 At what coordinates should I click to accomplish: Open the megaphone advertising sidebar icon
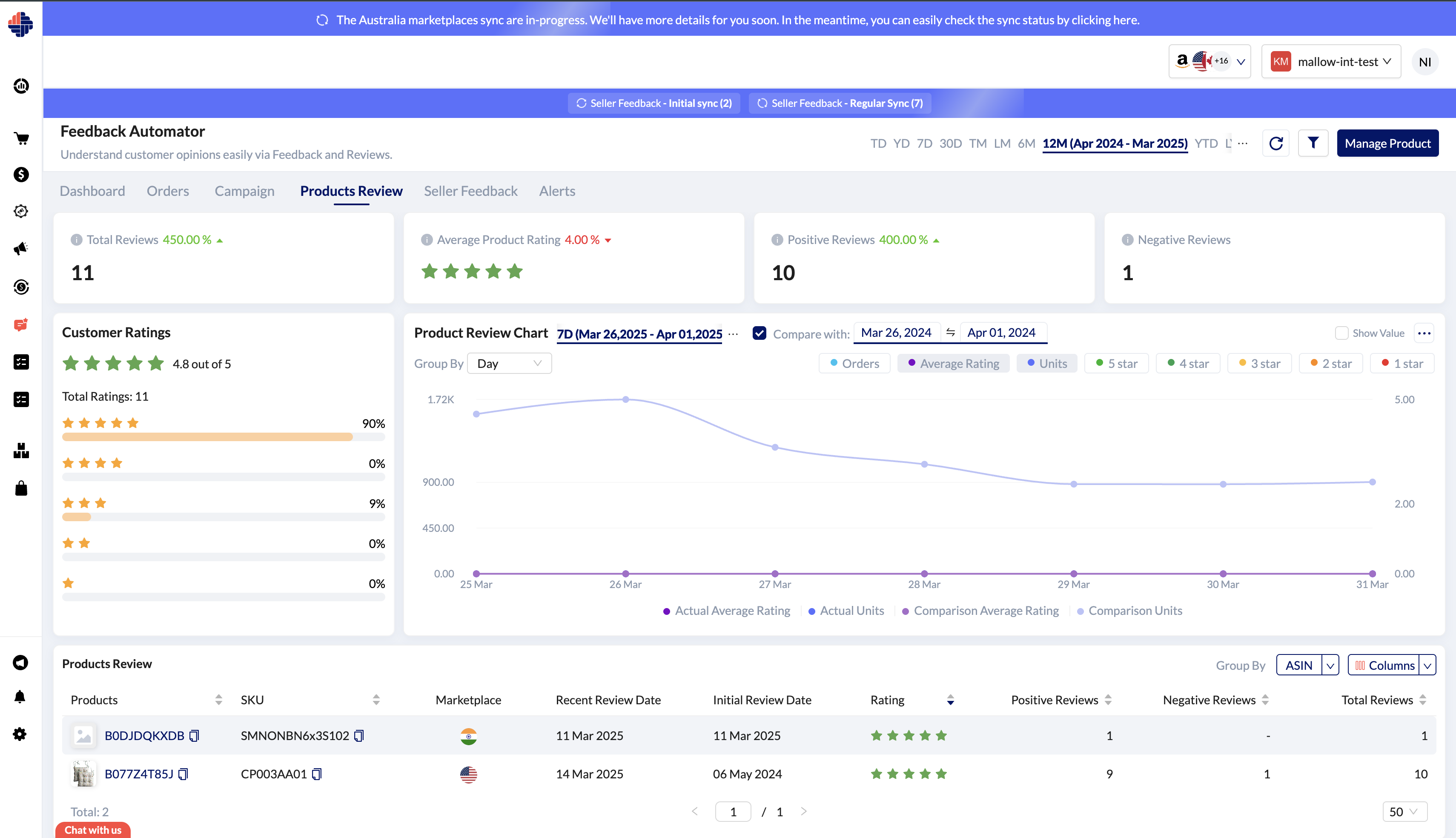21,249
